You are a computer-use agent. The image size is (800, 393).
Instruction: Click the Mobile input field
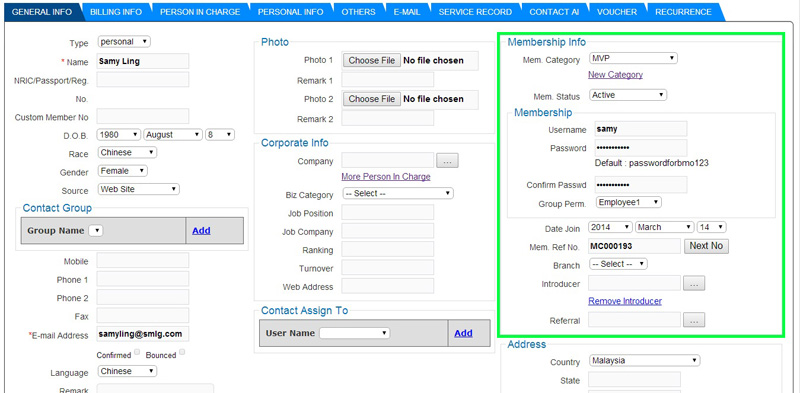point(143,261)
